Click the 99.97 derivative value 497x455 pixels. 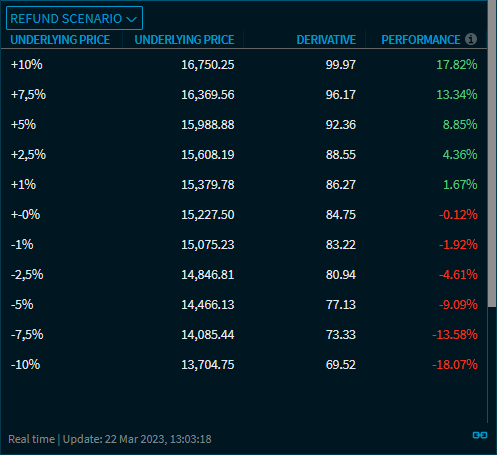(x=341, y=65)
